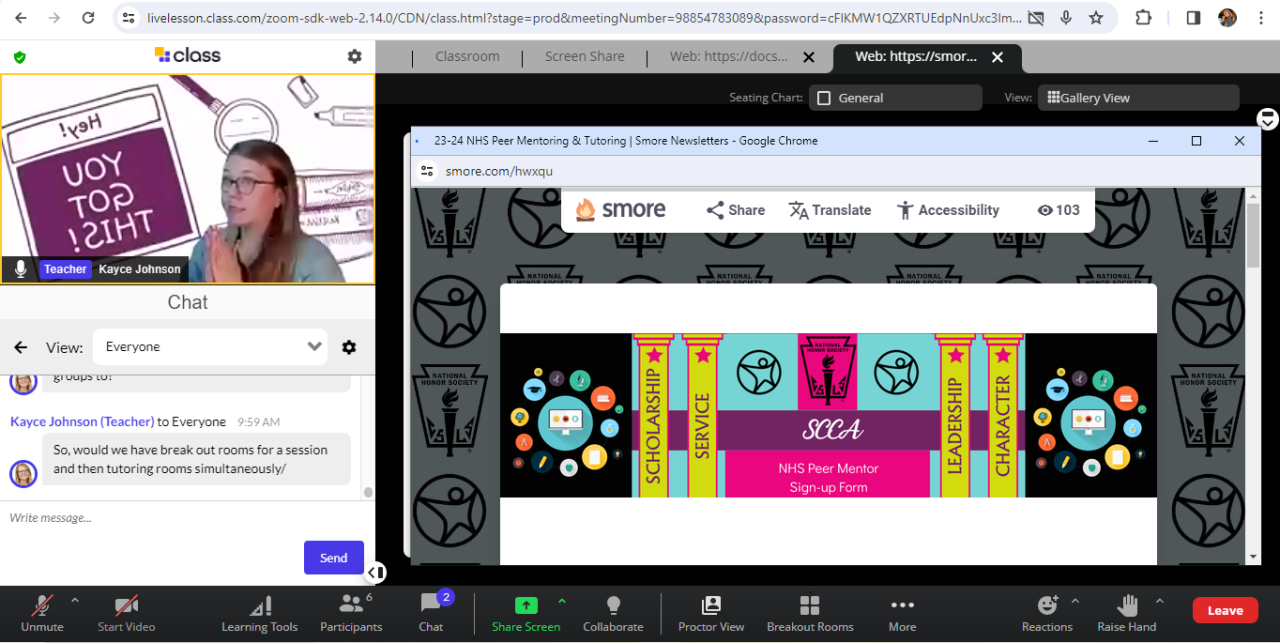Open Breakout Rooms
This screenshot has width=1280, height=643.
(x=810, y=613)
